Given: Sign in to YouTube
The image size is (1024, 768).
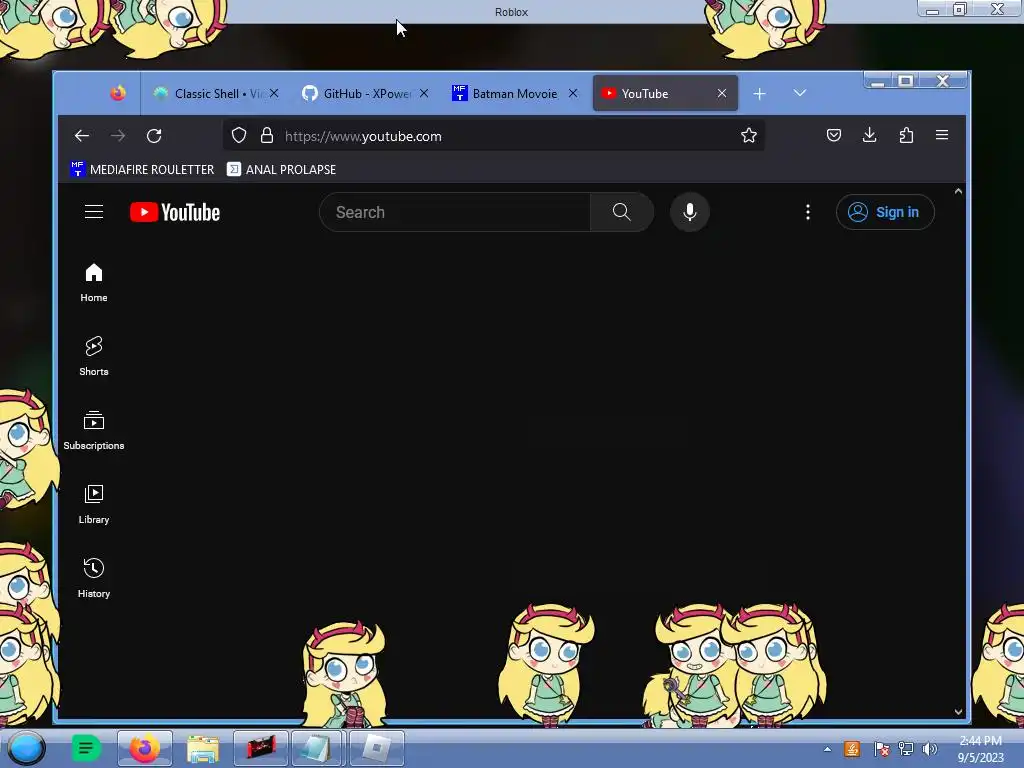Looking at the screenshot, I should tap(885, 212).
